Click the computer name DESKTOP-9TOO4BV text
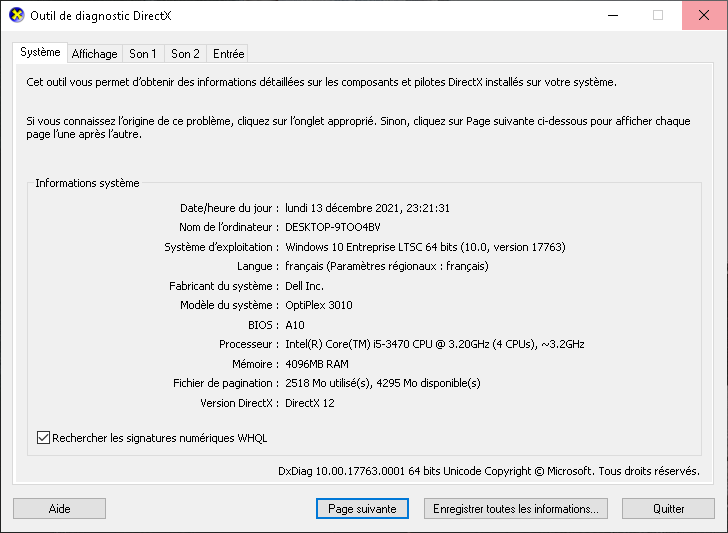The height and width of the screenshot is (533, 728). (333, 227)
